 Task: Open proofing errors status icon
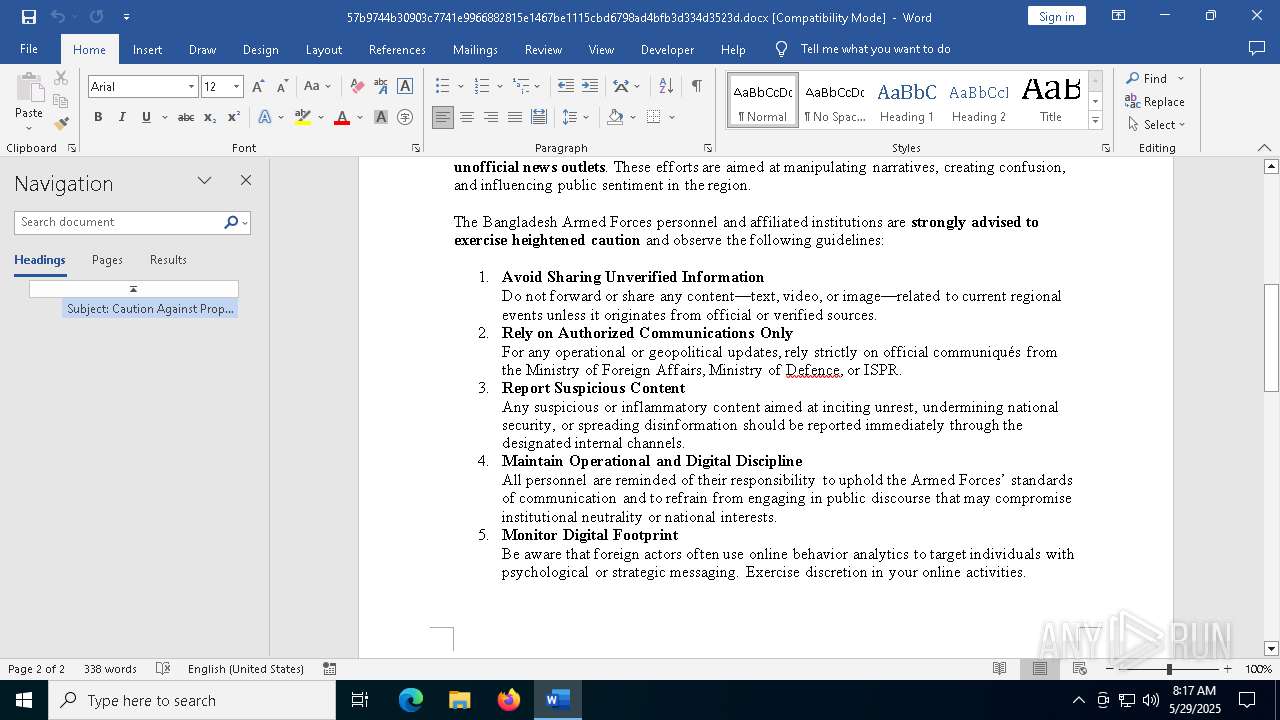click(164, 669)
